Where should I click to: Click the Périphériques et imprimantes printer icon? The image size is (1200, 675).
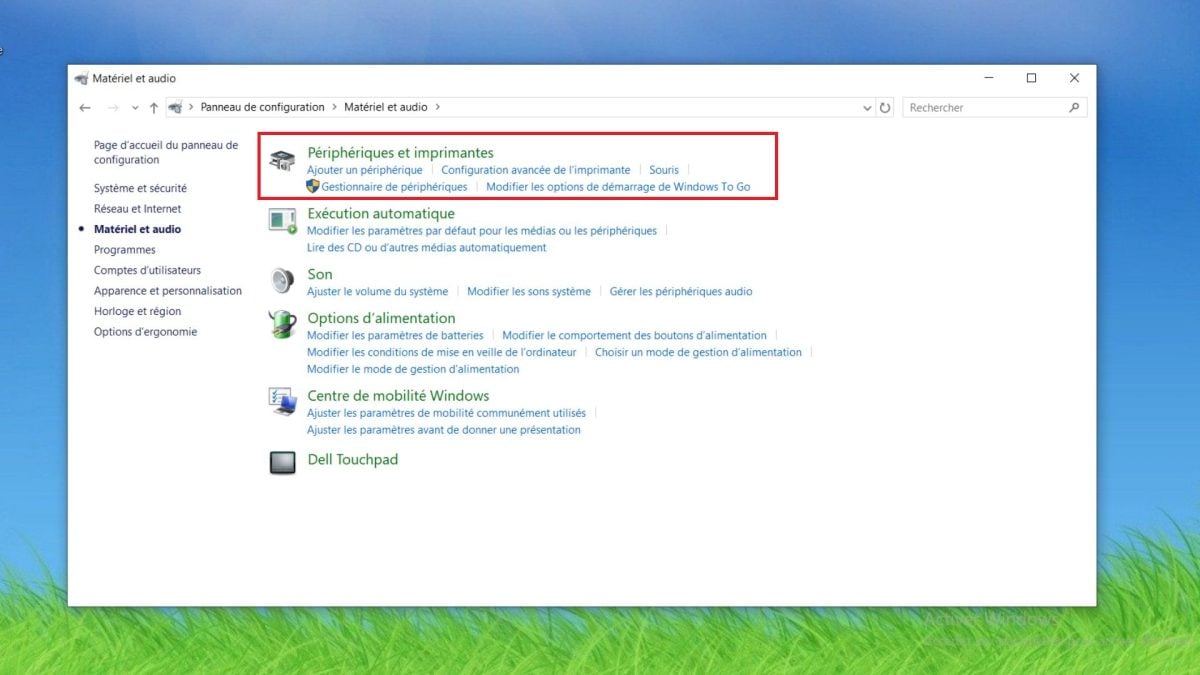283,161
